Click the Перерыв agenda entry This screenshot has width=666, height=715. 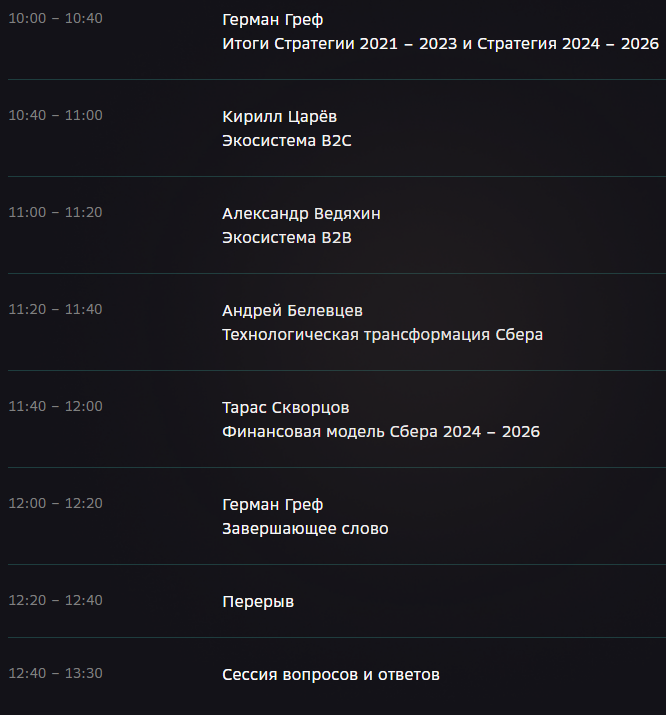point(258,602)
